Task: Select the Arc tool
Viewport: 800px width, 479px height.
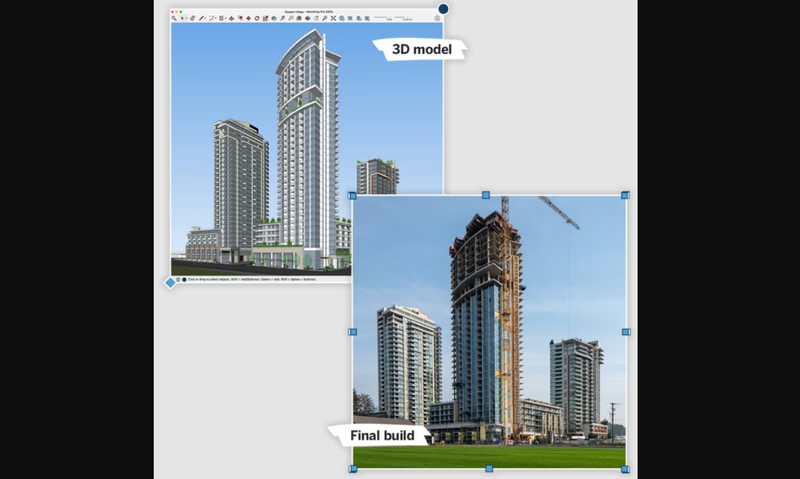Action: point(211,18)
